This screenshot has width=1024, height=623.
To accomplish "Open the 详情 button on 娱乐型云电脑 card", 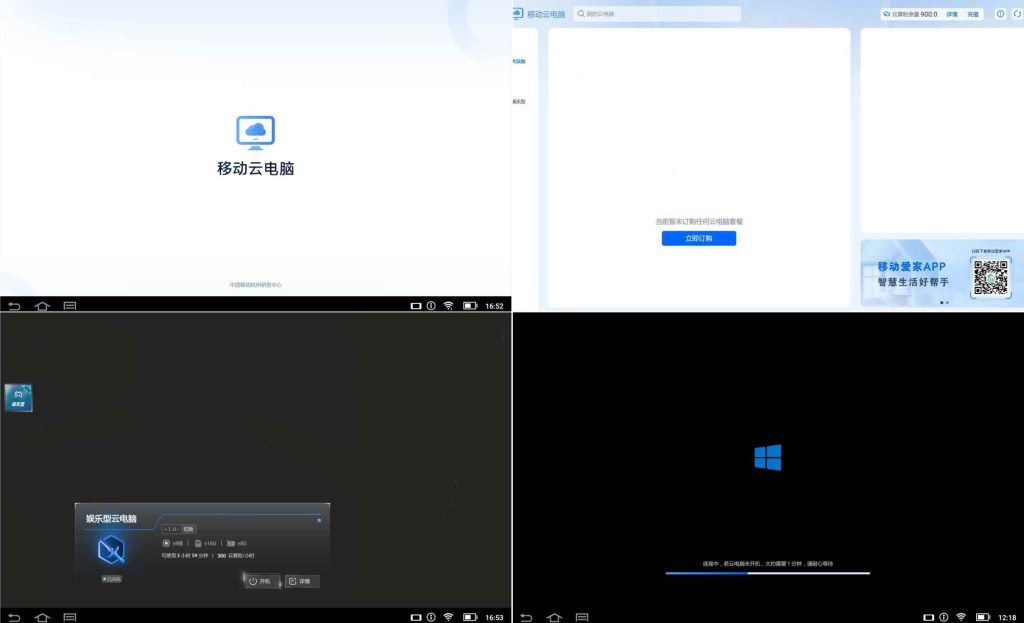I will (302, 581).
